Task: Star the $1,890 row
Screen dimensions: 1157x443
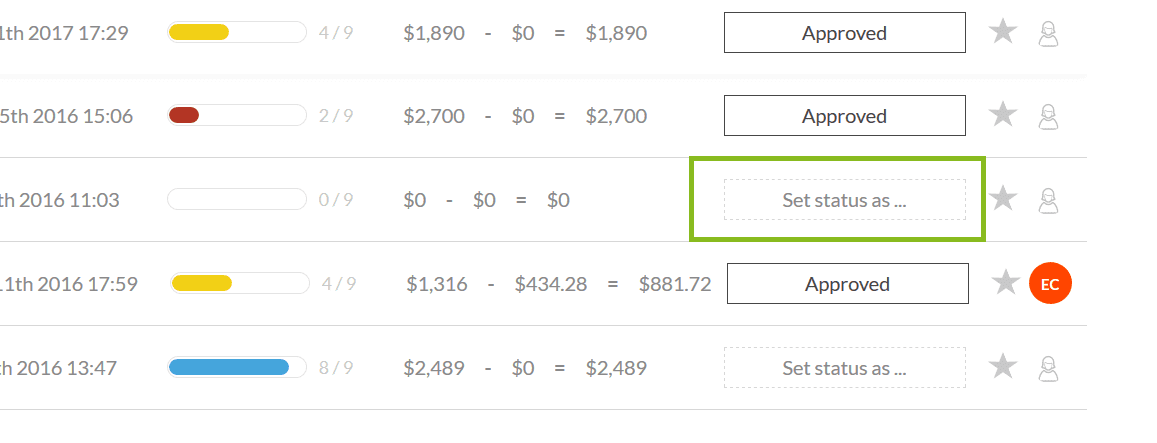Action: [1003, 32]
